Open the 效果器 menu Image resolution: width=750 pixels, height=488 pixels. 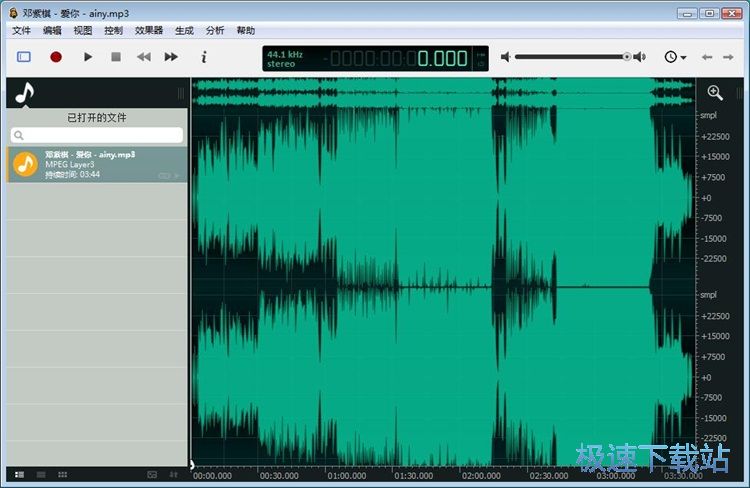point(149,31)
